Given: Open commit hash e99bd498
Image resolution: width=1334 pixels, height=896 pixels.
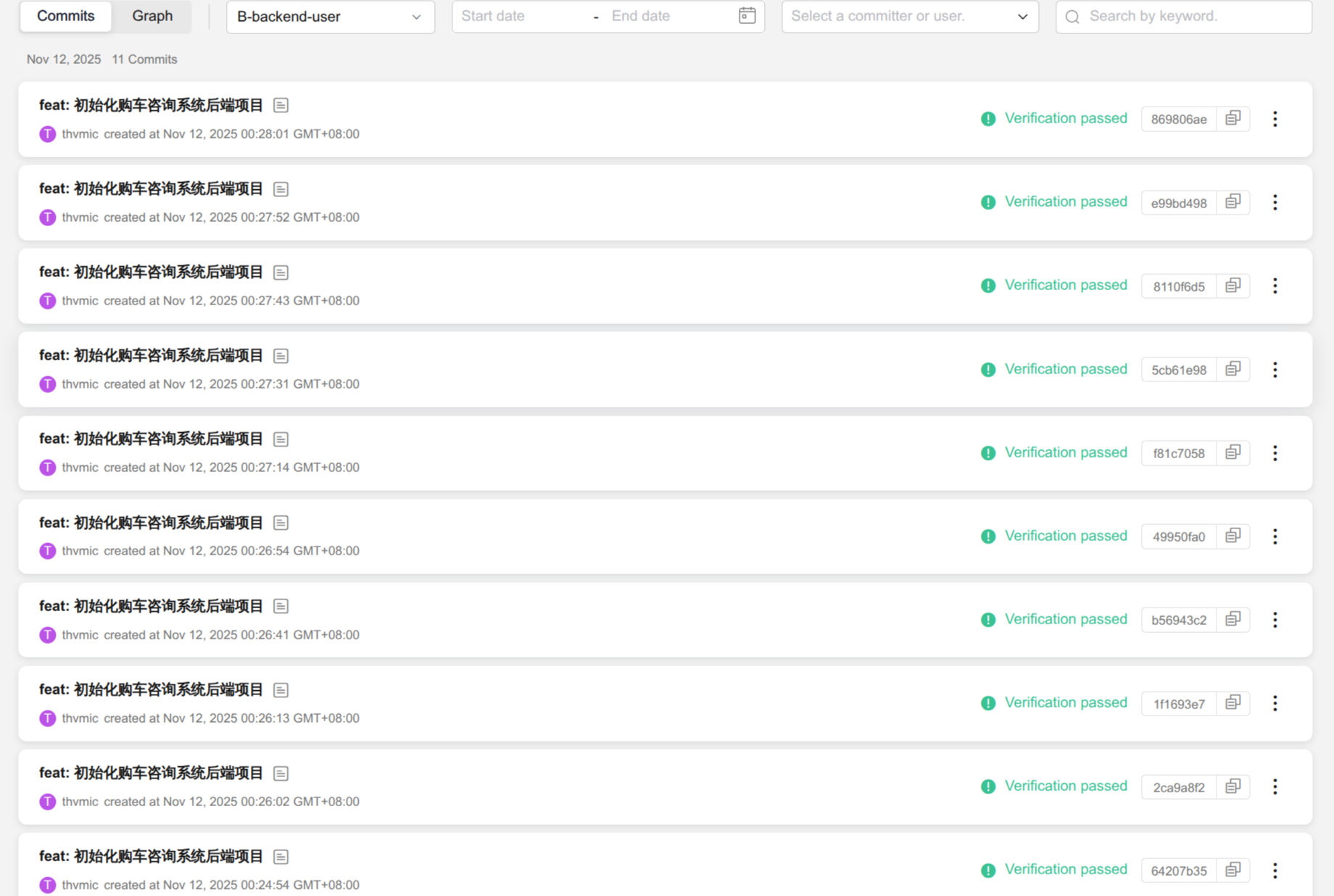Looking at the screenshot, I should click(x=1179, y=203).
